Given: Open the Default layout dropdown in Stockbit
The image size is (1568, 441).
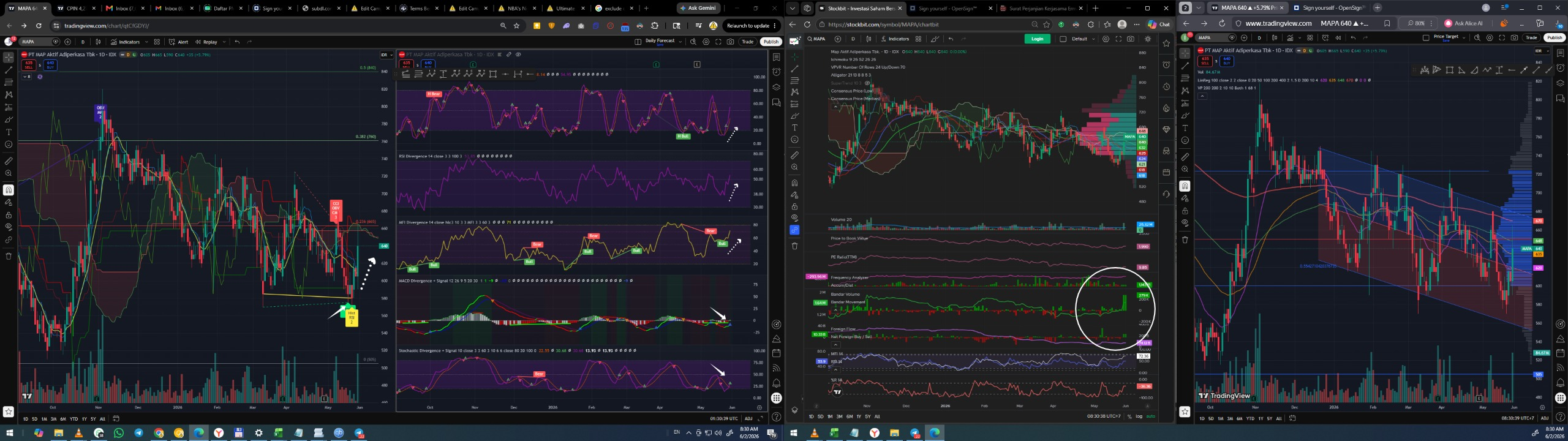Looking at the screenshot, I should coord(1079,39).
